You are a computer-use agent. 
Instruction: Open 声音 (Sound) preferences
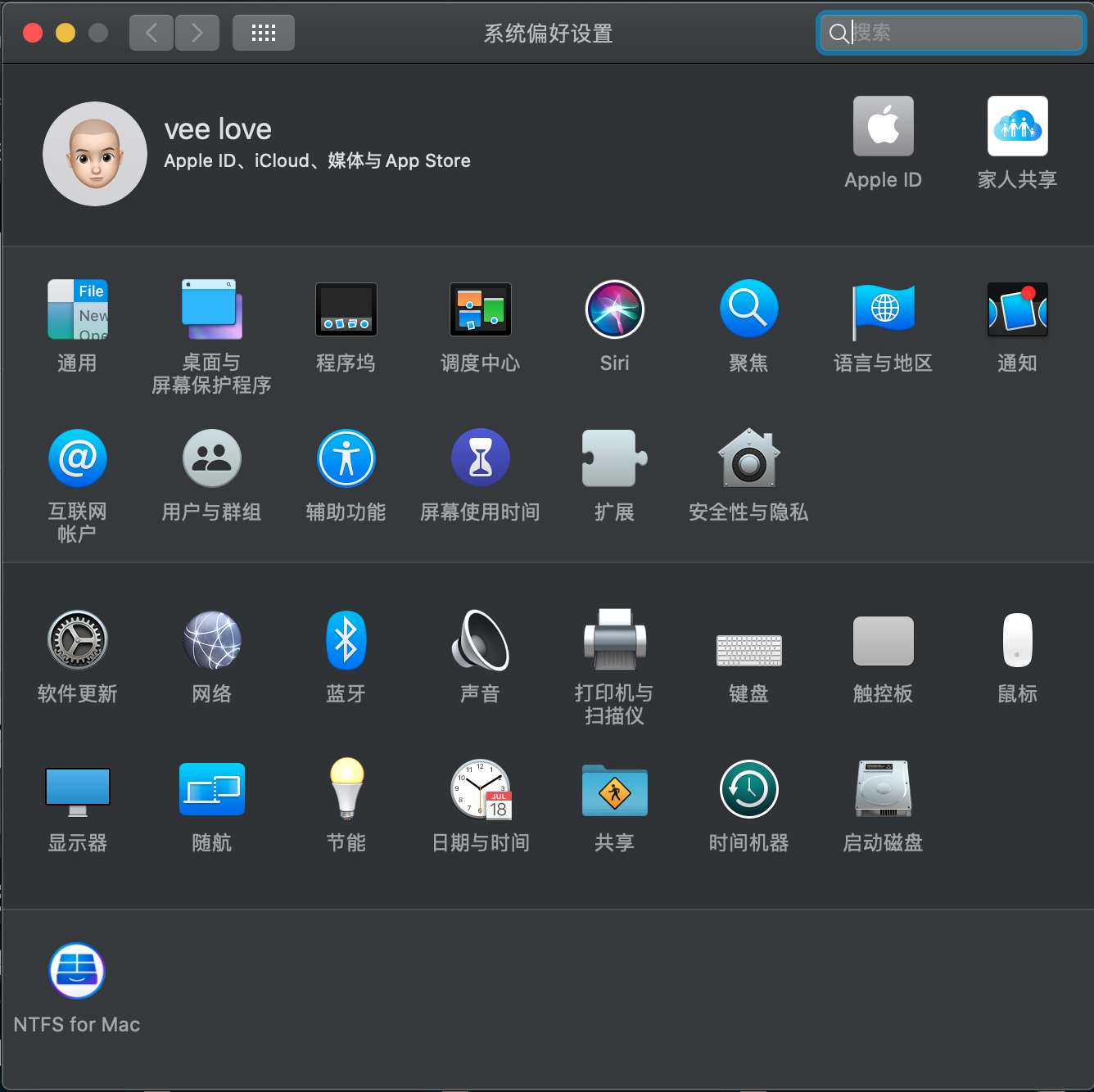click(481, 640)
